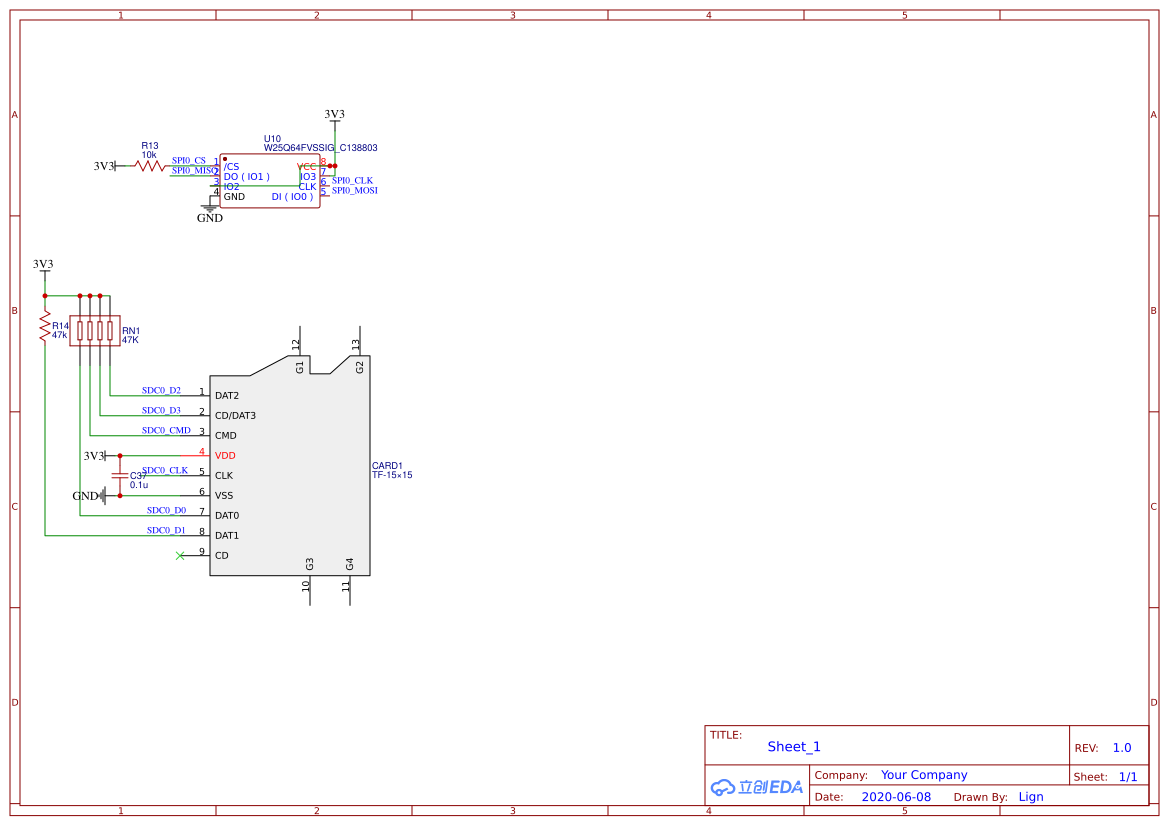Click the SDC0_CMD net label

click(x=166, y=430)
